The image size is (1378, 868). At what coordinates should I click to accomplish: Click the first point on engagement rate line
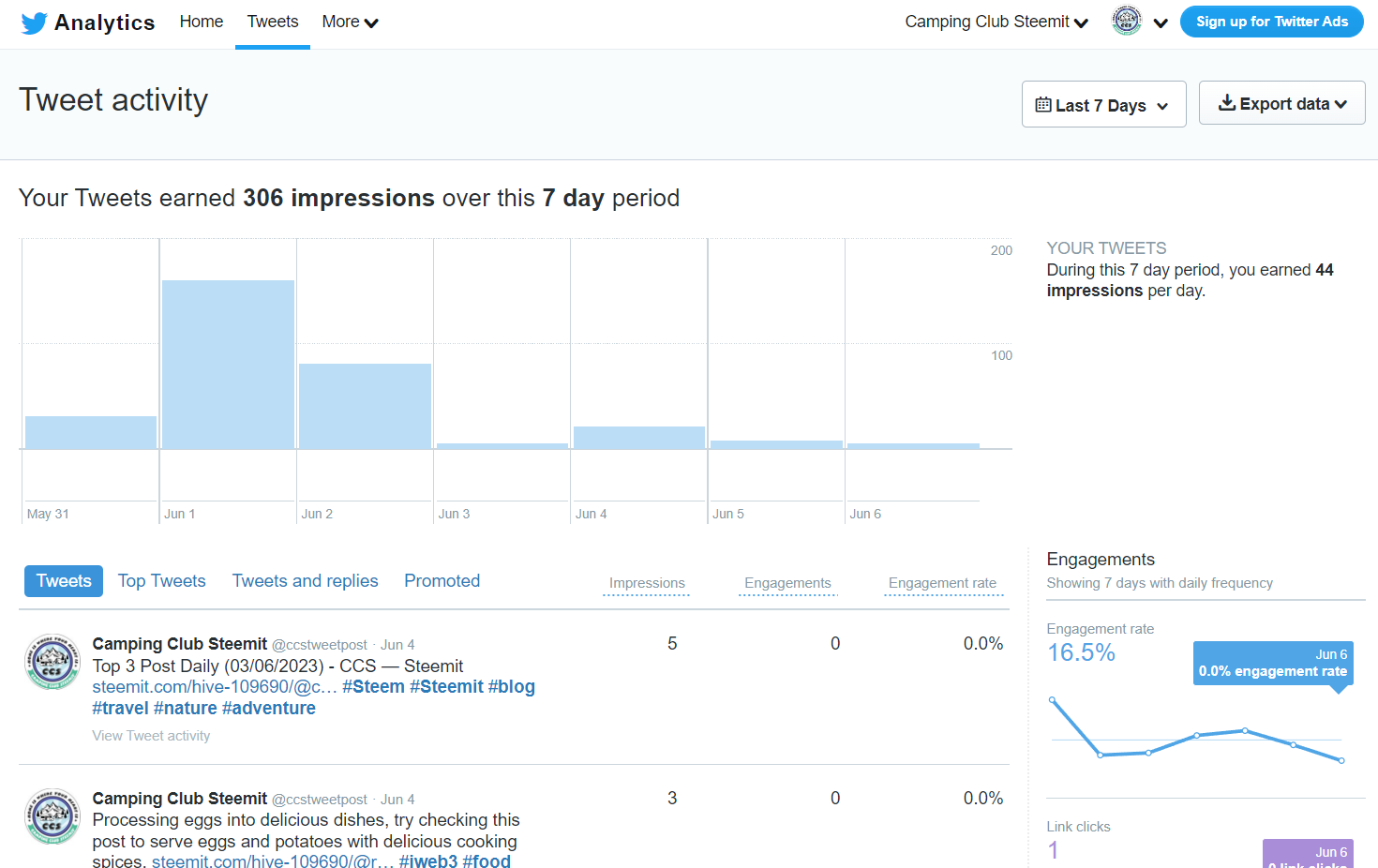(1052, 699)
